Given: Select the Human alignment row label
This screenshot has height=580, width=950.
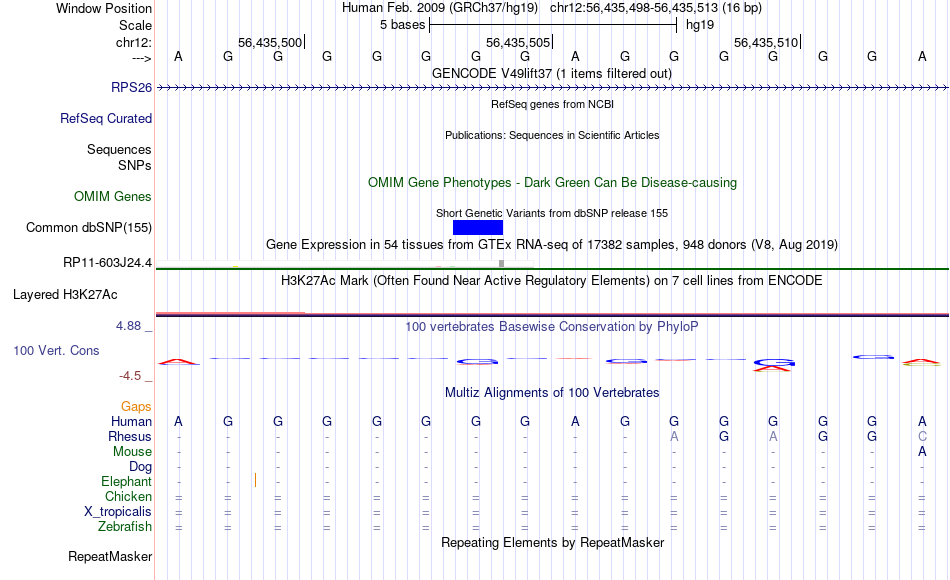Looking at the screenshot, I should tap(131, 421).
